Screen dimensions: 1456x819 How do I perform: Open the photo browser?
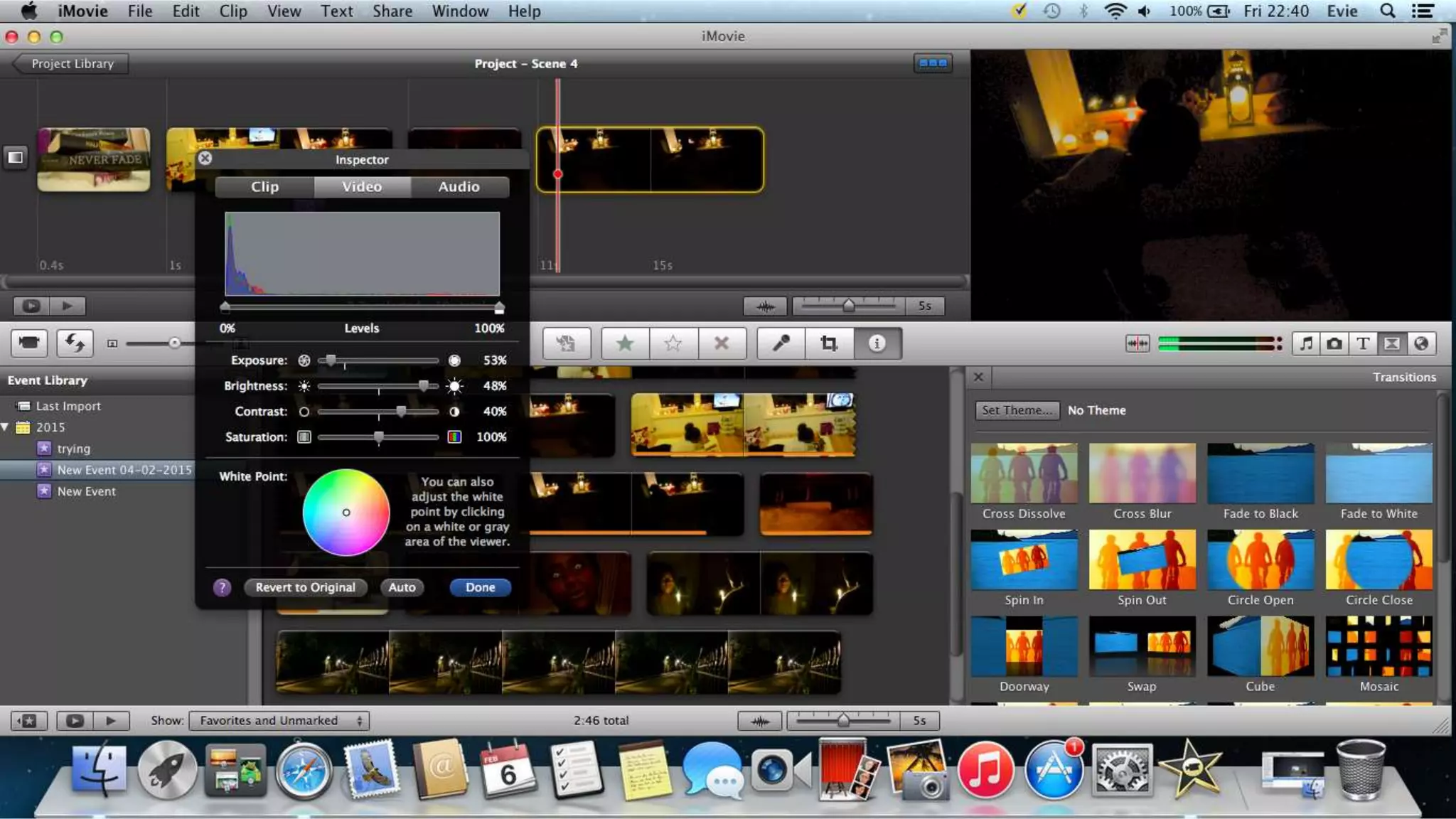click(x=1334, y=344)
